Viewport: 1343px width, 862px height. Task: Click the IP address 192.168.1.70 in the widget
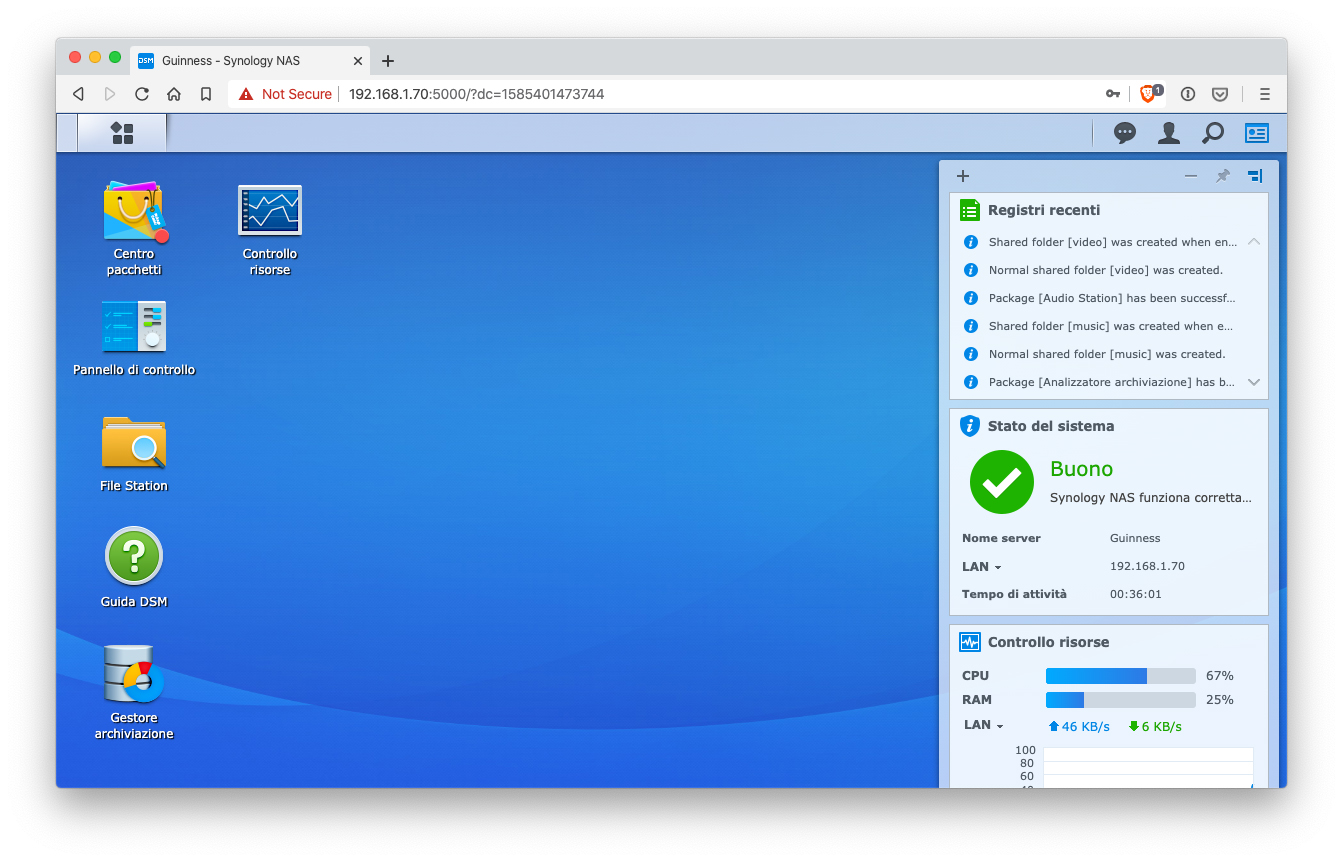(1147, 566)
